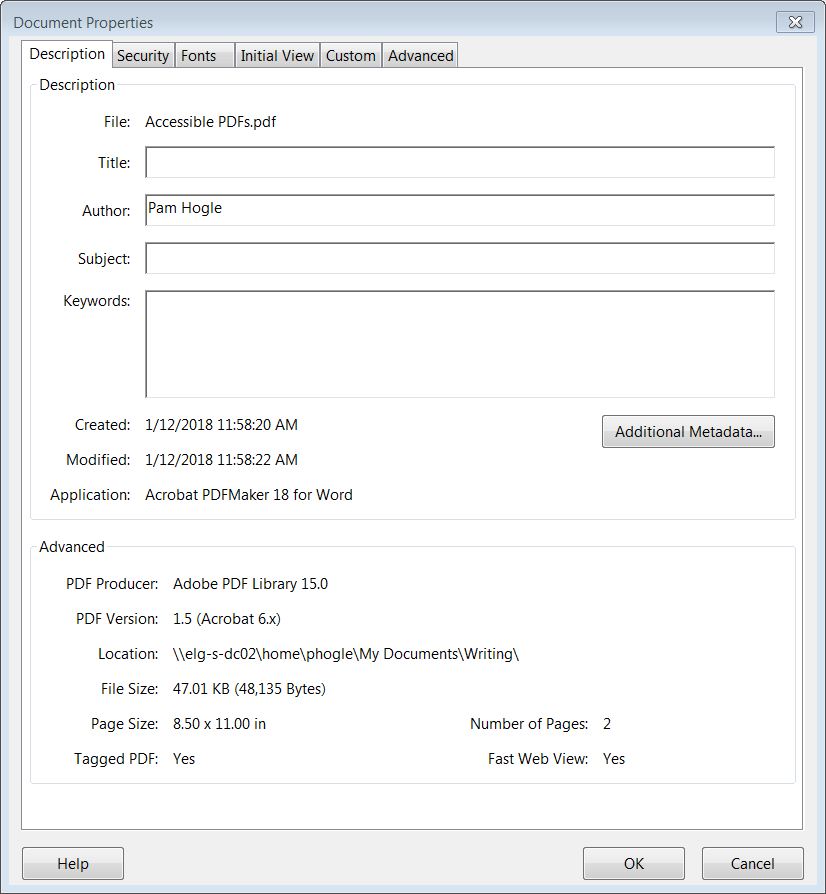Viewport: 826px width, 894px height.
Task: Click the Created date value
Action: point(220,424)
